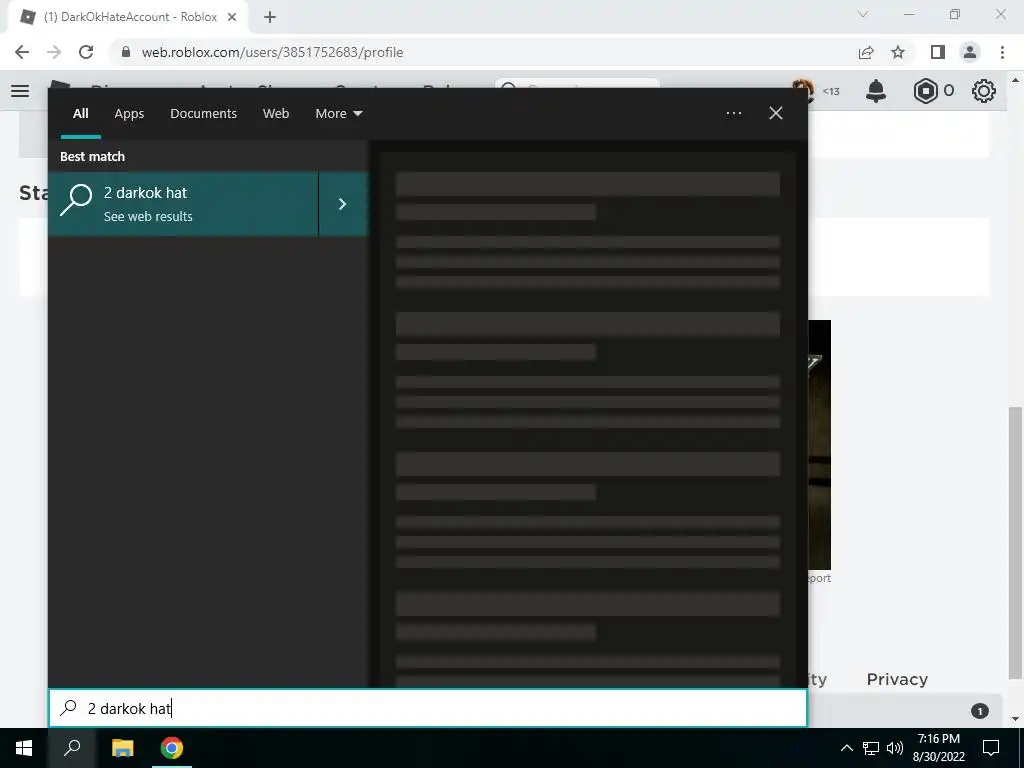Open volume control tray icon
The height and width of the screenshot is (768, 1024).
[x=895, y=748]
